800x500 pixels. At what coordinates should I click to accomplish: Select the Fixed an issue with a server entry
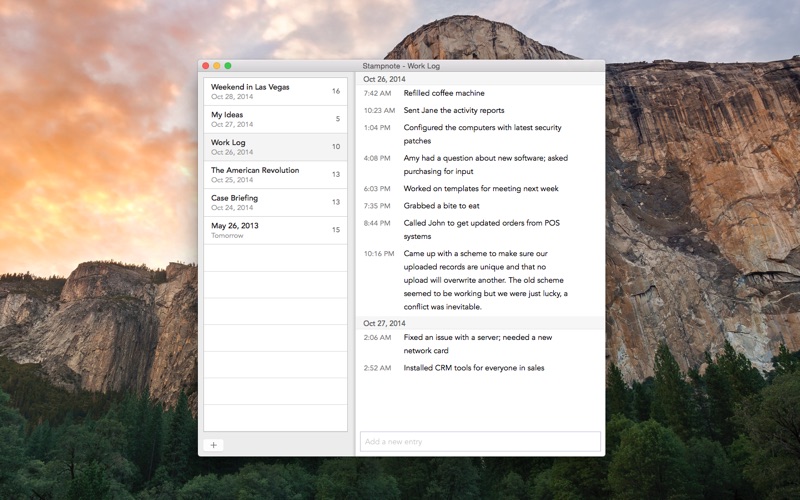(x=478, y=344)
